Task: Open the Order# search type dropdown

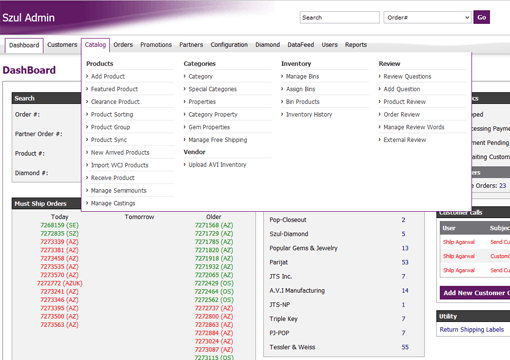Action: coord(428,17)
